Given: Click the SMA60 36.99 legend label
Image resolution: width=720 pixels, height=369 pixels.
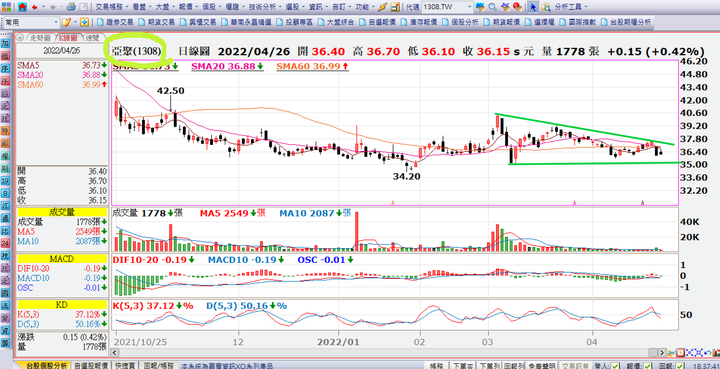Looking at the screenshot, I should (312, 67).
